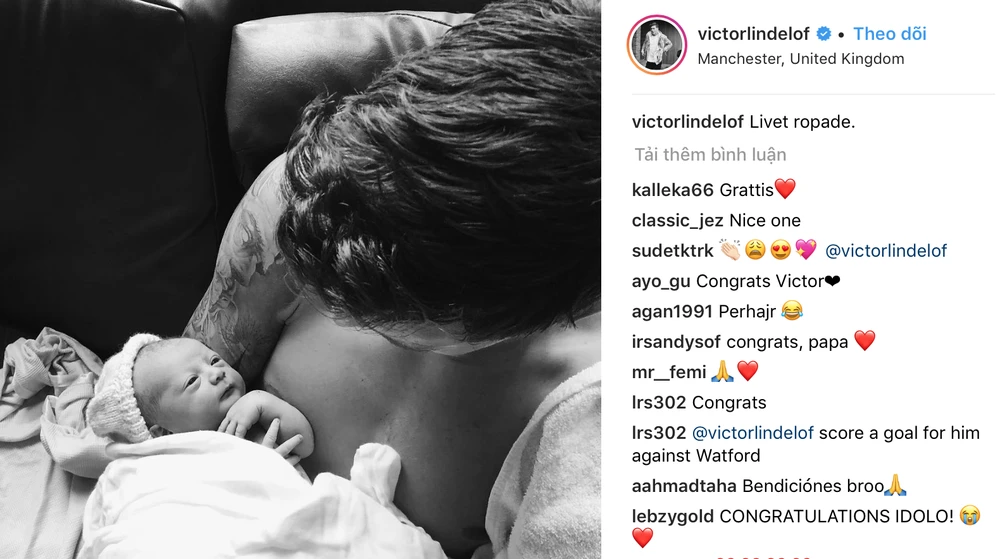Click the blue verified badge icon
This screenshot has width=1000, height=559.
tap(824, 34)
